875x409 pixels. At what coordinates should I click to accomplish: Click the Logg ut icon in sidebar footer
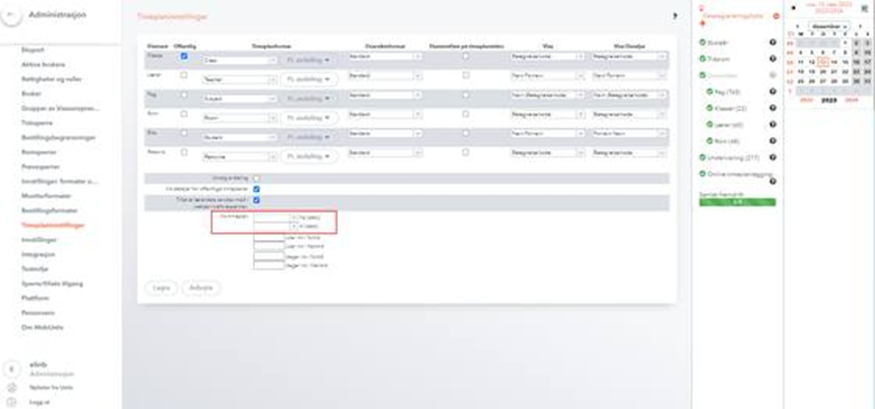(x=12, y=401)
